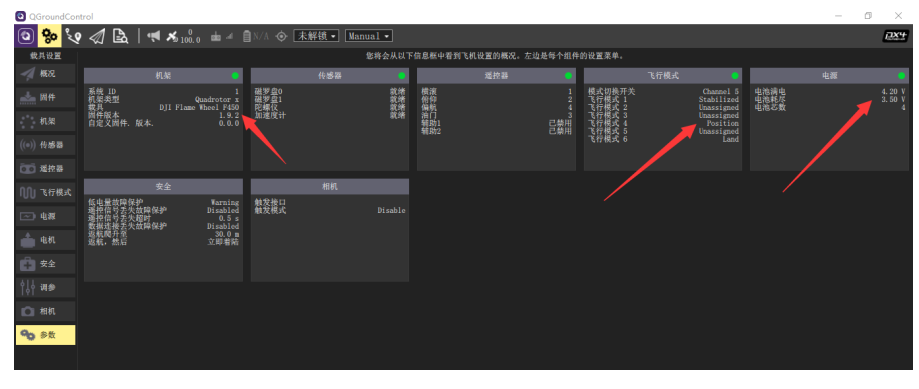Open 参数 parameters page in sidebar
Image resolution: width=919 pixels, height=389 pixels.
(x=46, y=335)
